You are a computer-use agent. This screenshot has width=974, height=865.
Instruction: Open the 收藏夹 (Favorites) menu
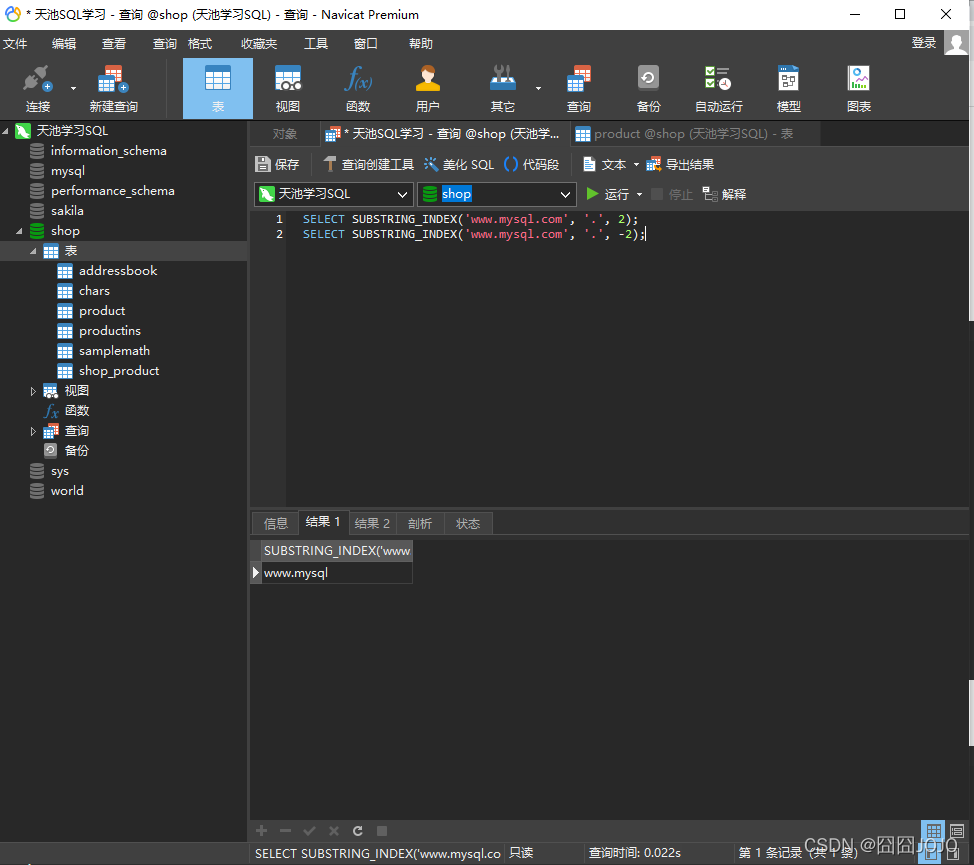click(259, 43)
